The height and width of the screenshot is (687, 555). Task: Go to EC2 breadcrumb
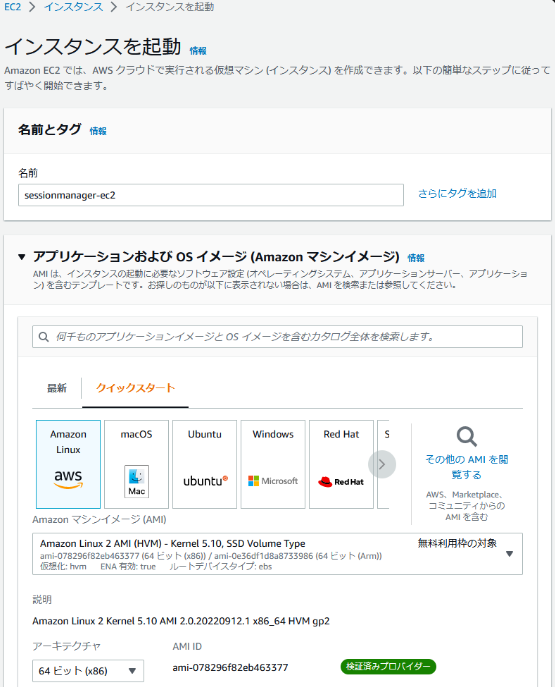13,7
